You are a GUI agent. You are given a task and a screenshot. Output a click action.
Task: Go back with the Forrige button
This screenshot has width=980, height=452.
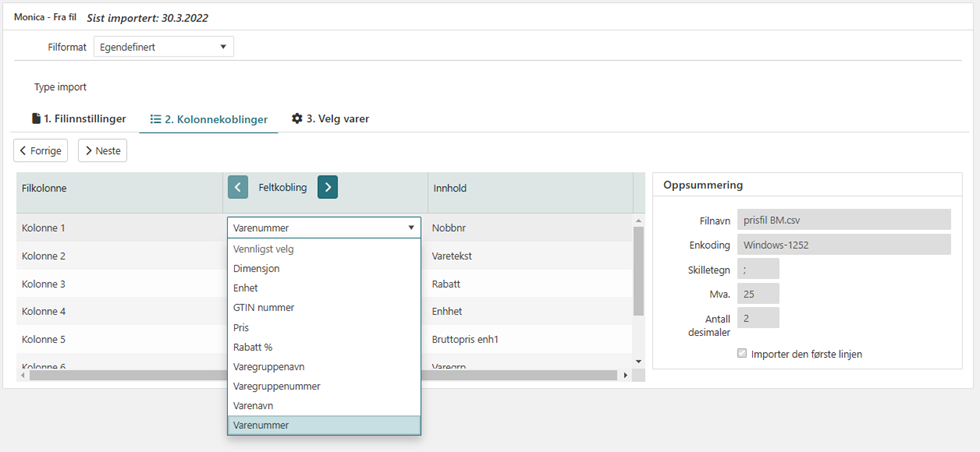tap(41, 151)
